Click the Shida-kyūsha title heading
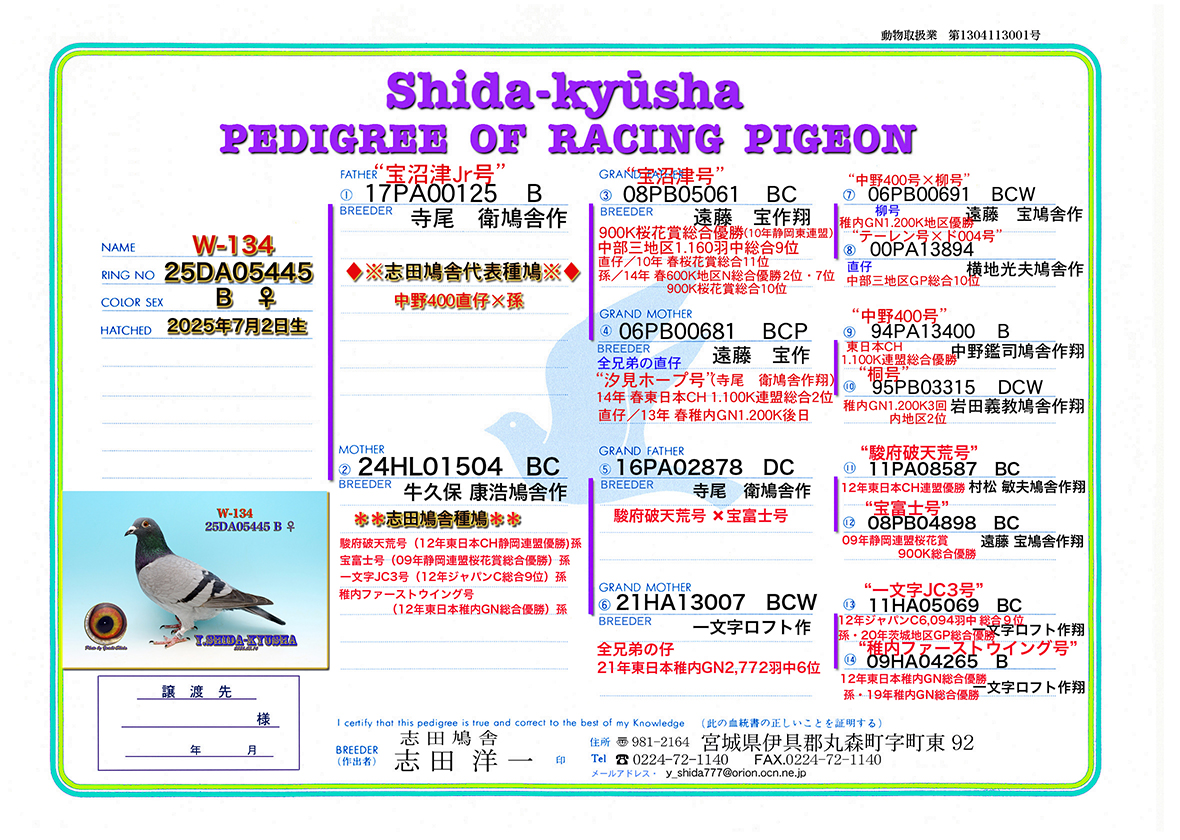The image size is (1180, 840). pyautogui.click(x=564, y=91)
